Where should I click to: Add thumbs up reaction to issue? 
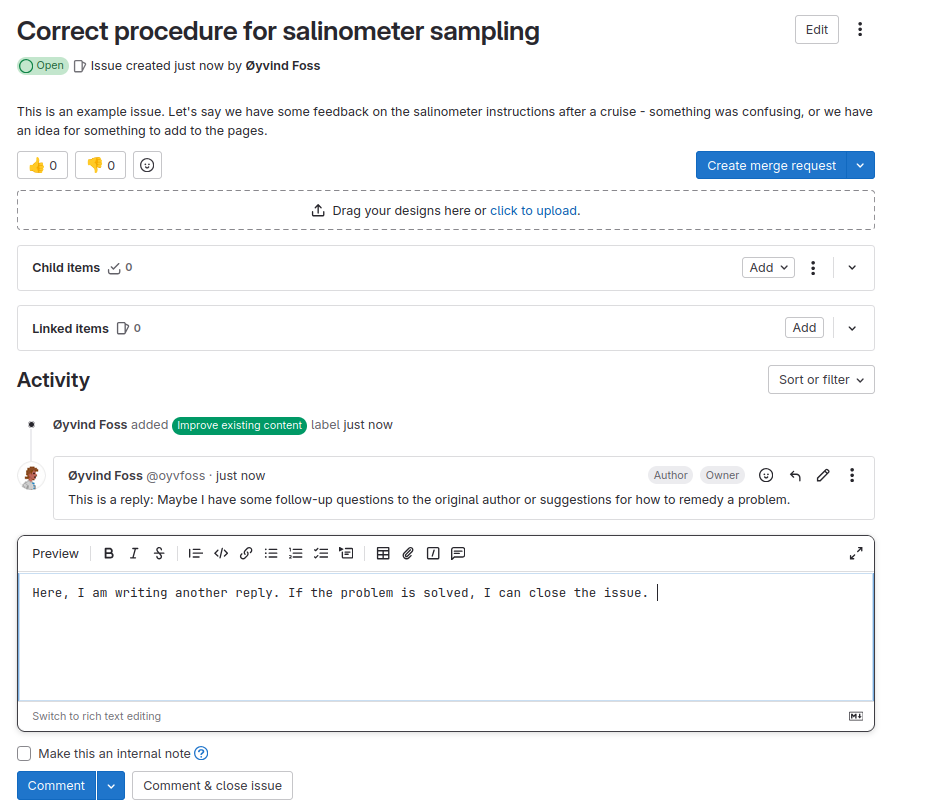42,165
